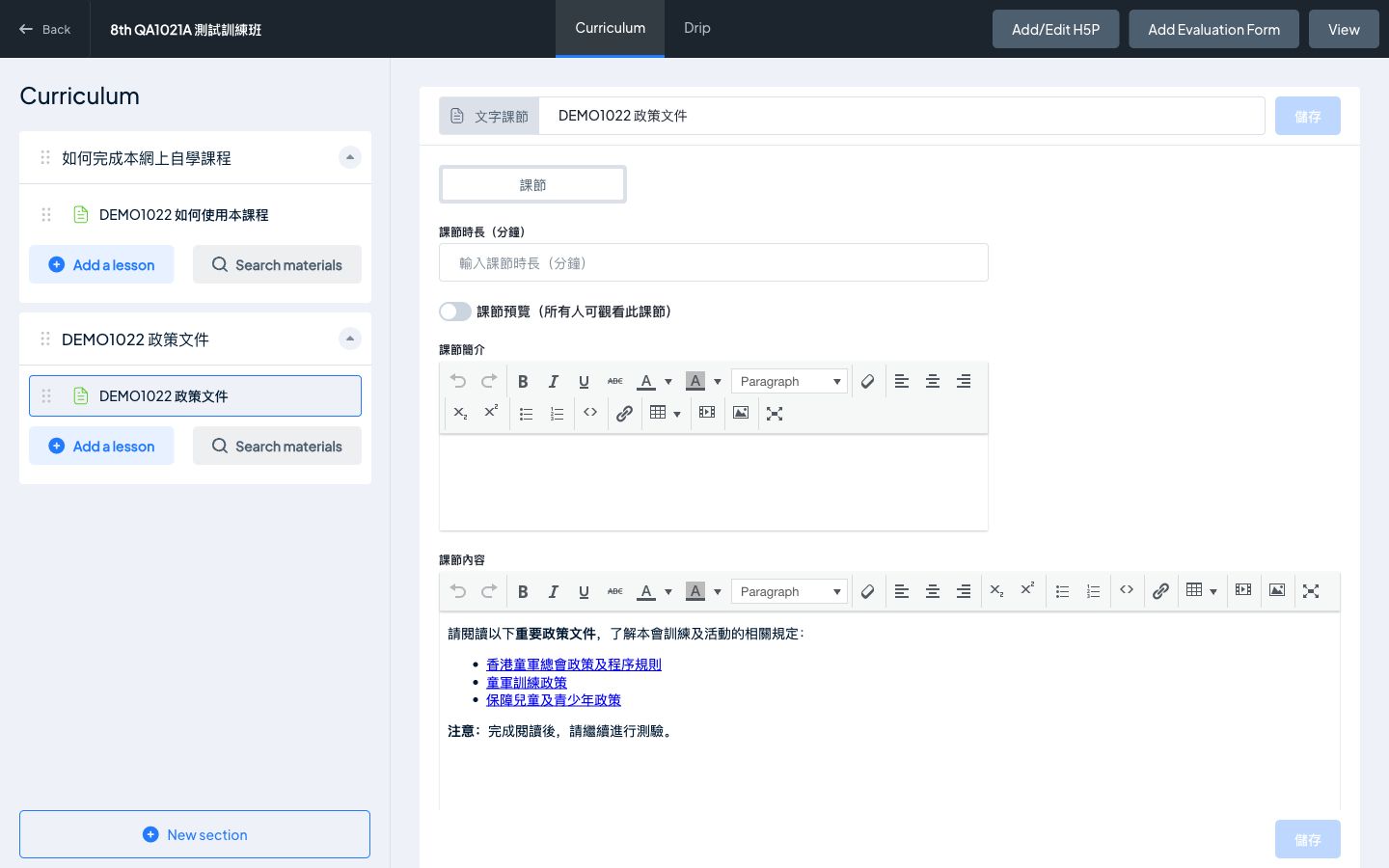This screenshot has height=868, width=1389.
Task: Enable the 課節預覽 preview toggle
Action: tap(455, 312)
